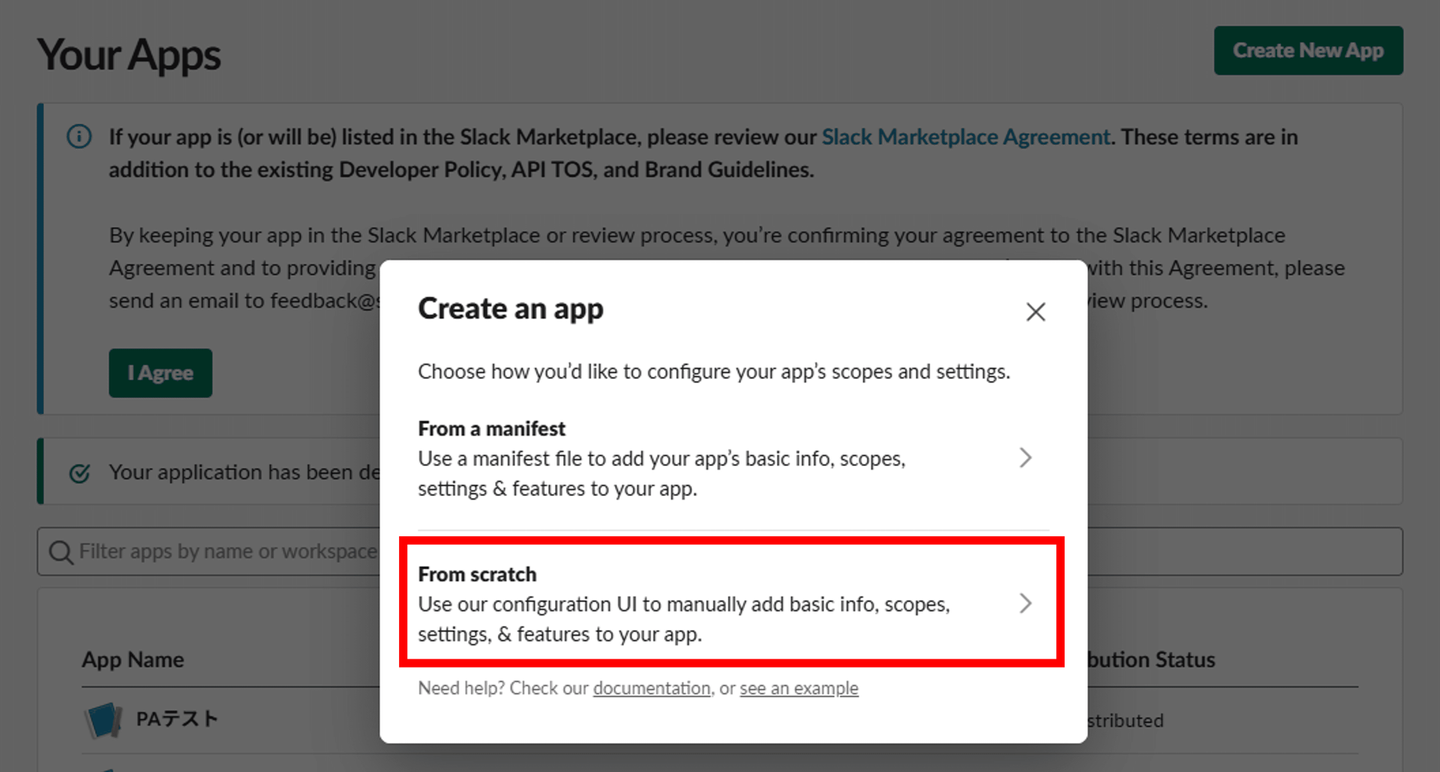Viewport: 1440px width, 772px height.
Task: Open the Slack Marketplace Agreement link
Action: click(x=965, y=137)
